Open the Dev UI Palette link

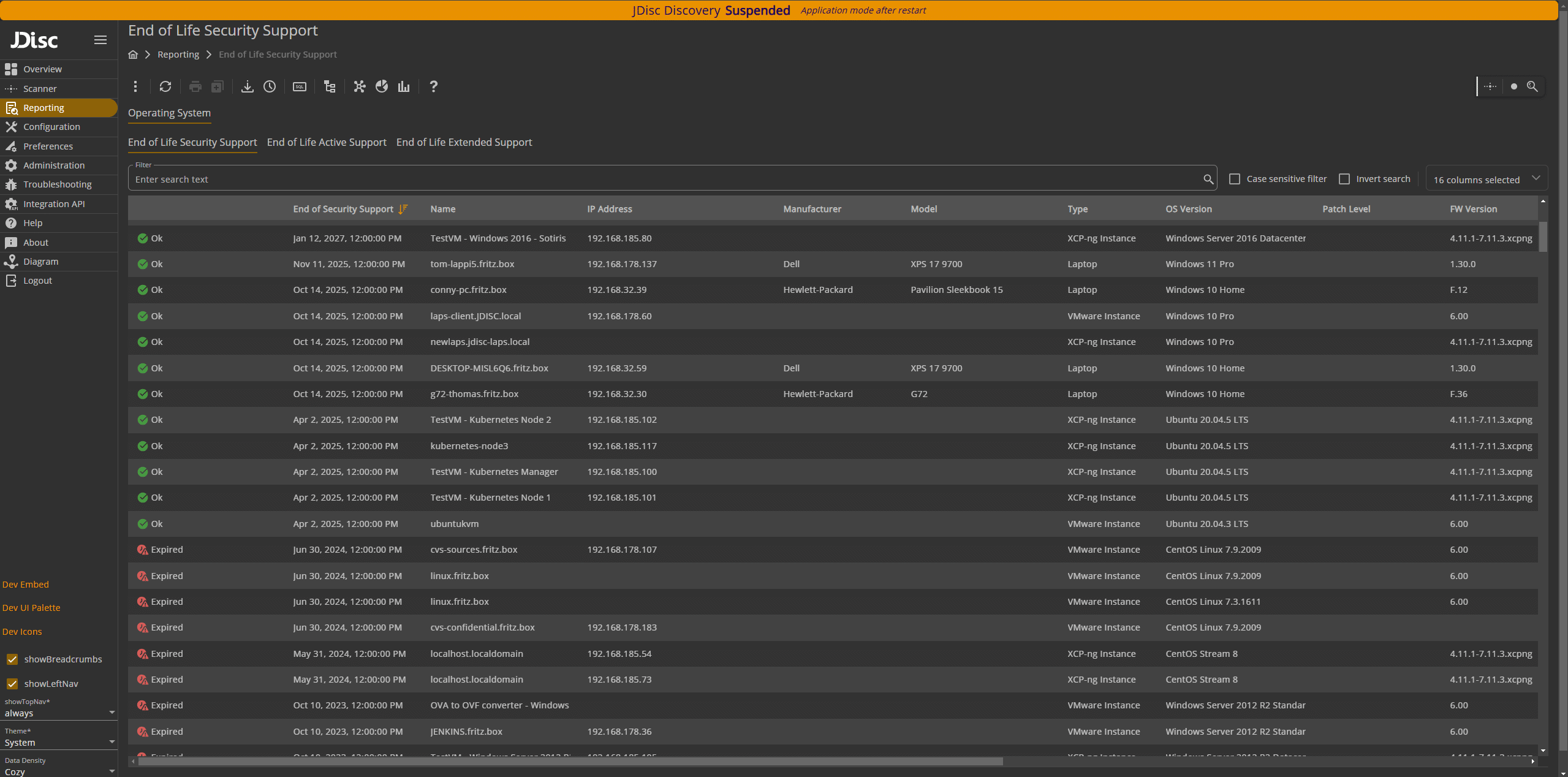tap(31, 608)
